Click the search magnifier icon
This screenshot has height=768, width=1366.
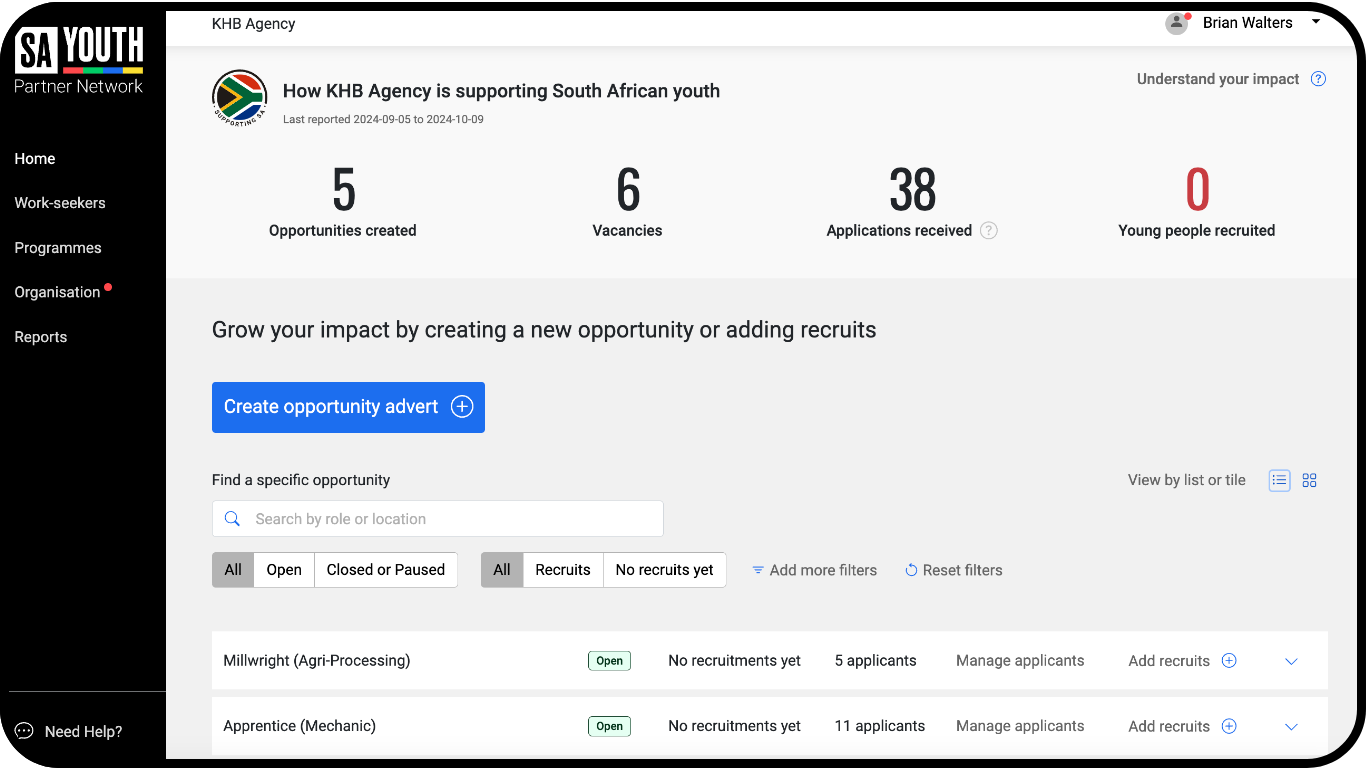coord(233,519)
